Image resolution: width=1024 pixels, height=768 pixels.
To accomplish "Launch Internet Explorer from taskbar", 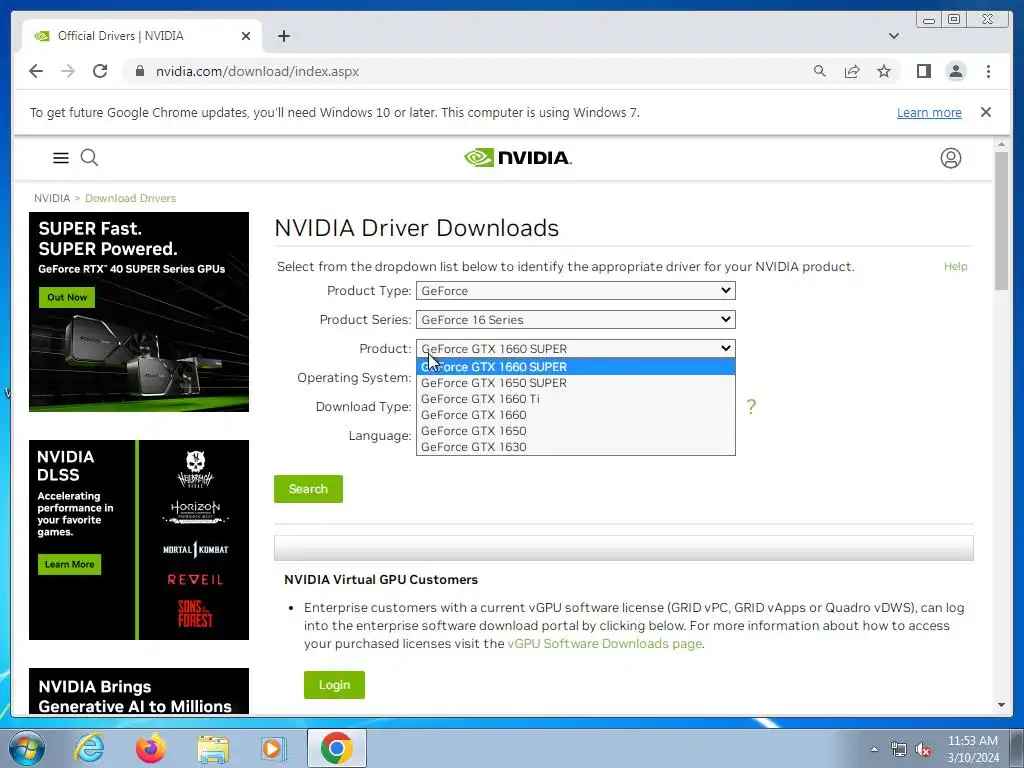I will click(89, 748).
